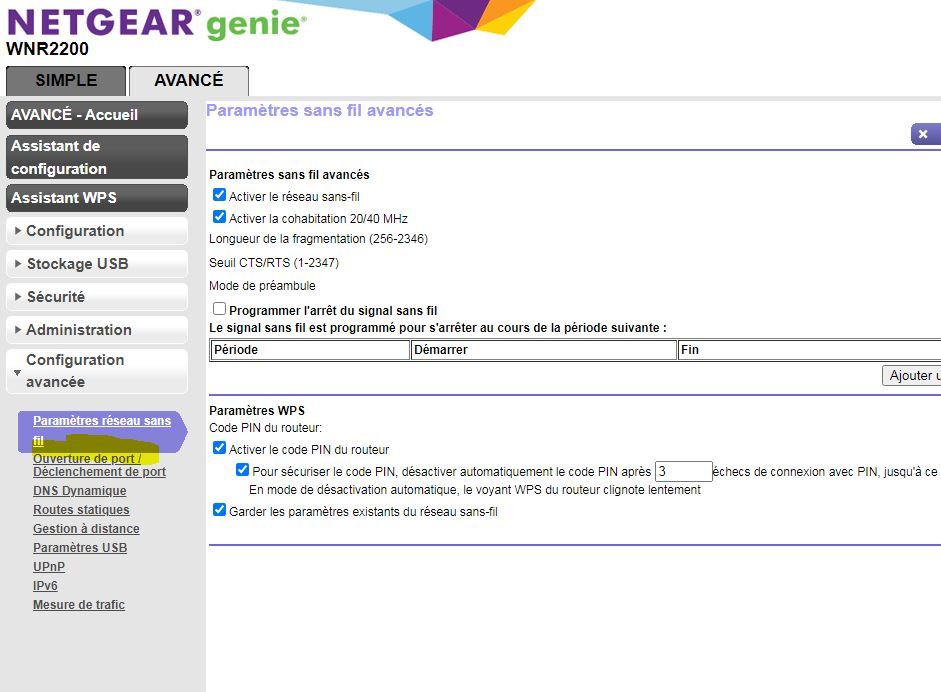The height and width of the screenshot is (692, 941).
Task: Go to DNS Dynamique settings
Action: pyautogui.click(x=79, y=491)
